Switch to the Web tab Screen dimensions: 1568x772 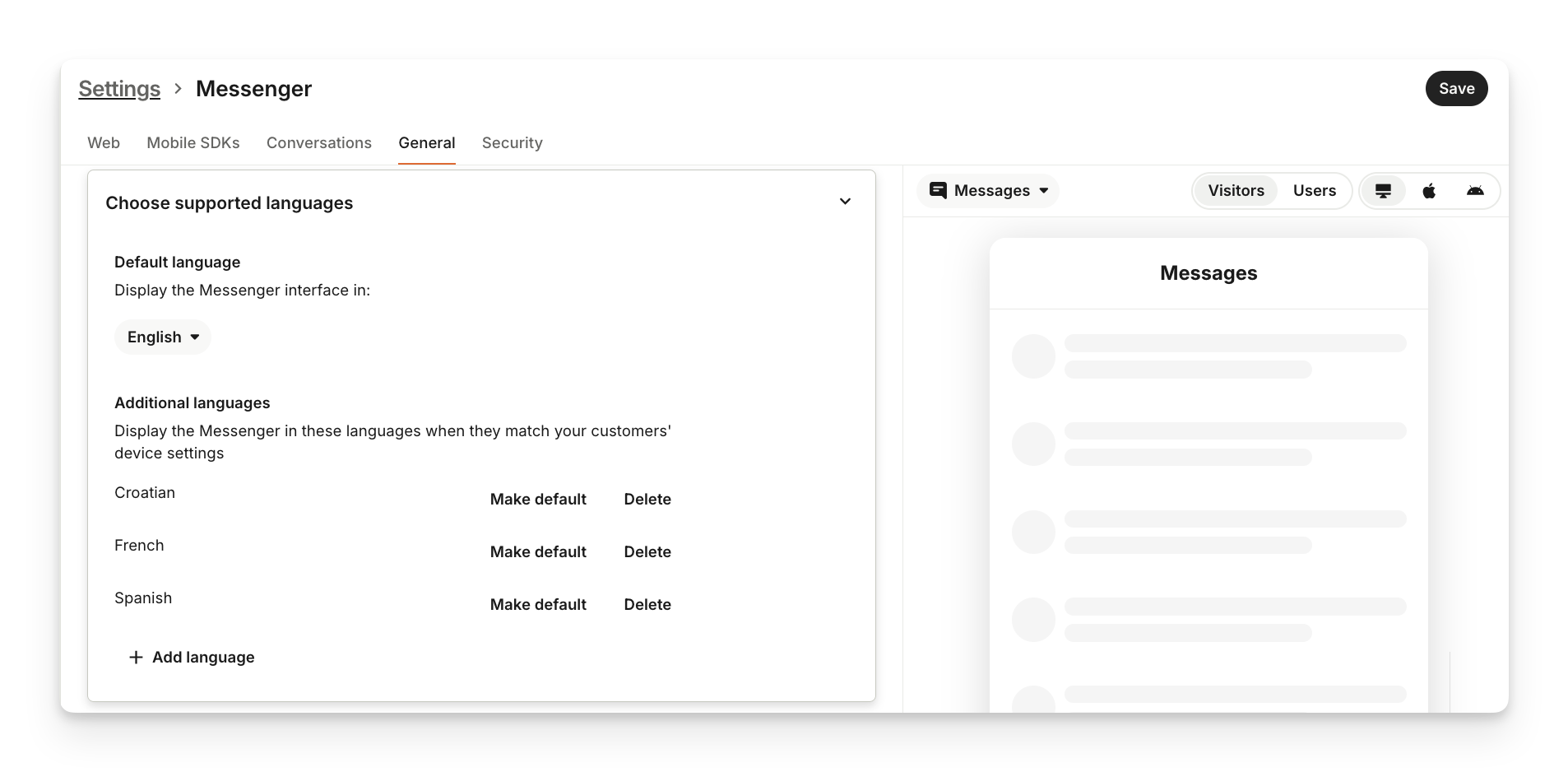tap(104, 143)
